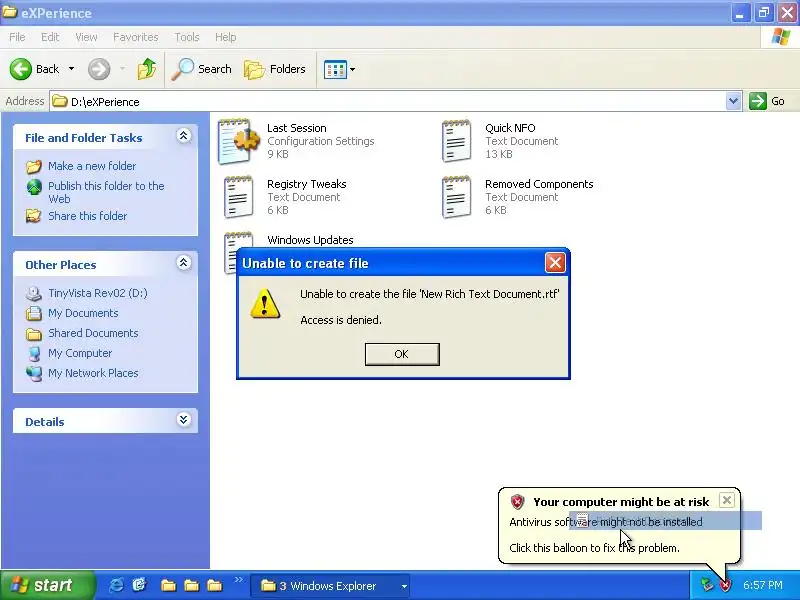
Task: Expand the Quick Launch overflow chevron
Action: click(238, 580)
